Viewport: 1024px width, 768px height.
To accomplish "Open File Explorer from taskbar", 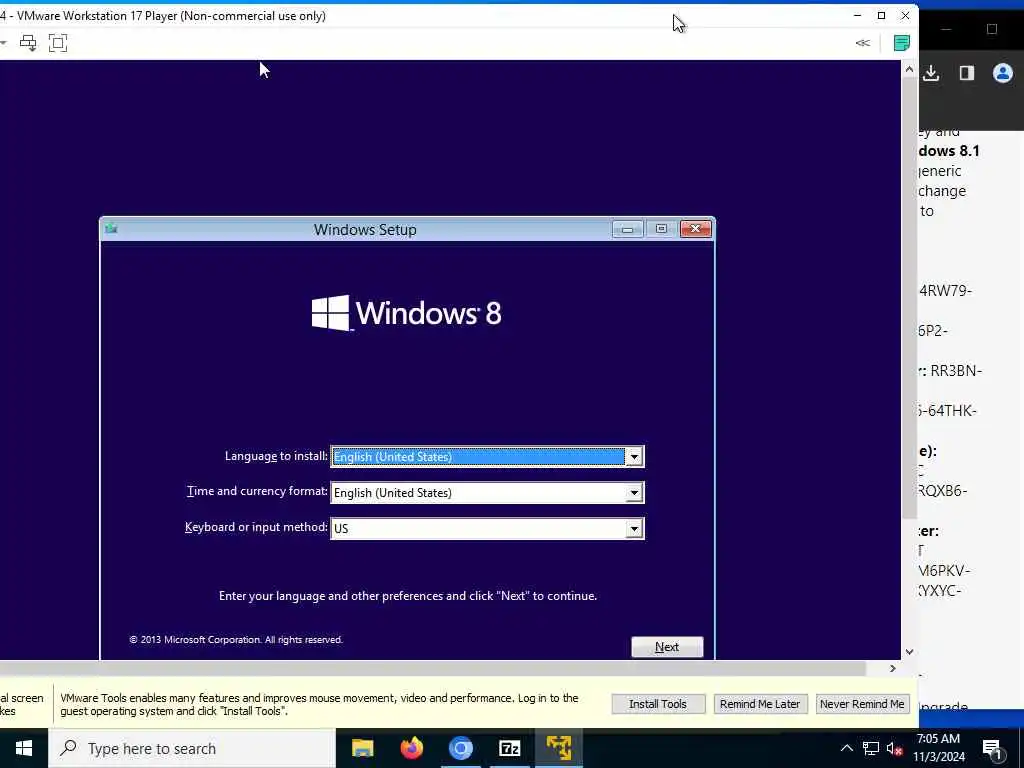I will [x=362, y=748].
